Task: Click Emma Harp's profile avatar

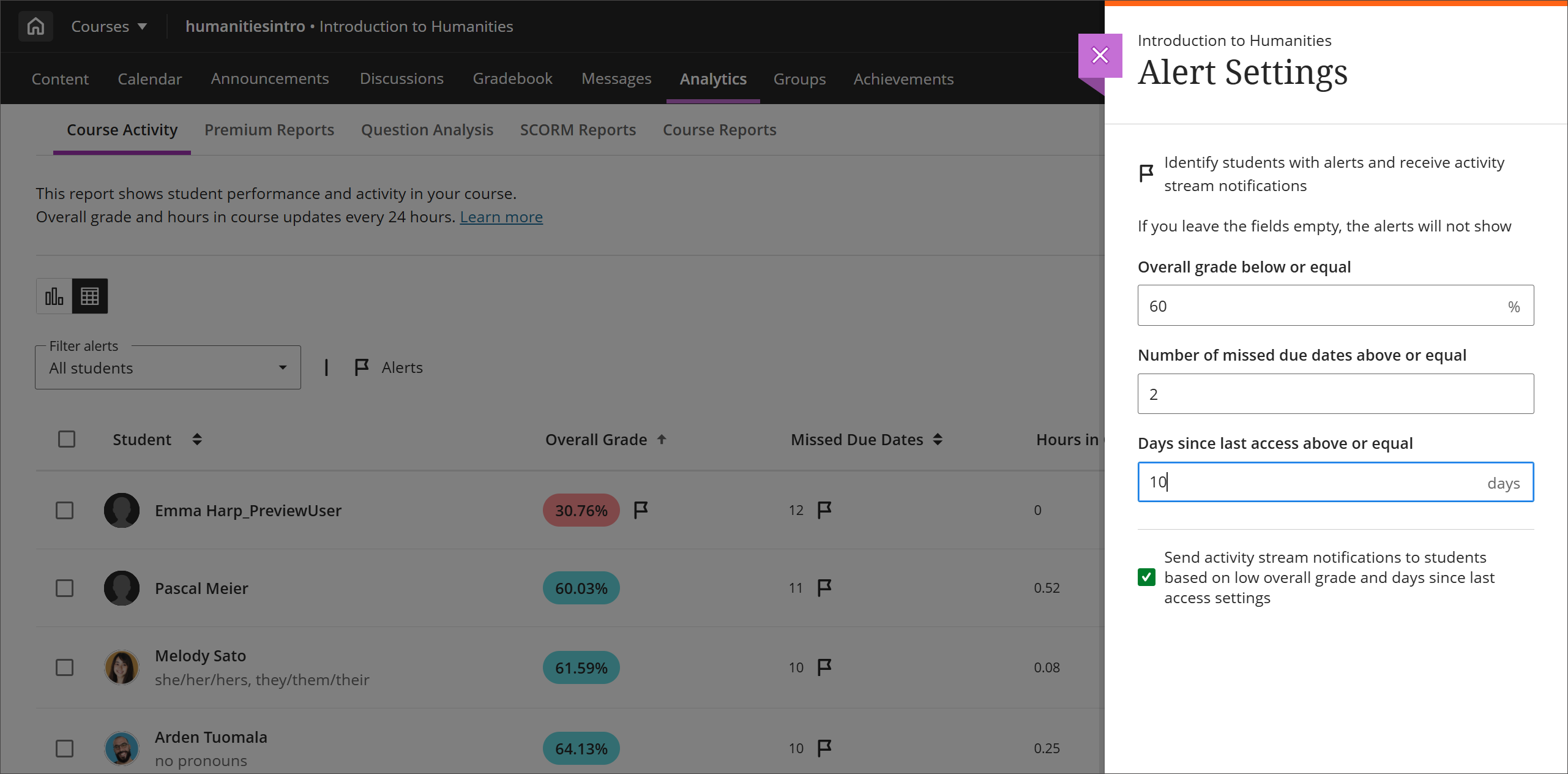Action: [x=122, y=510]
